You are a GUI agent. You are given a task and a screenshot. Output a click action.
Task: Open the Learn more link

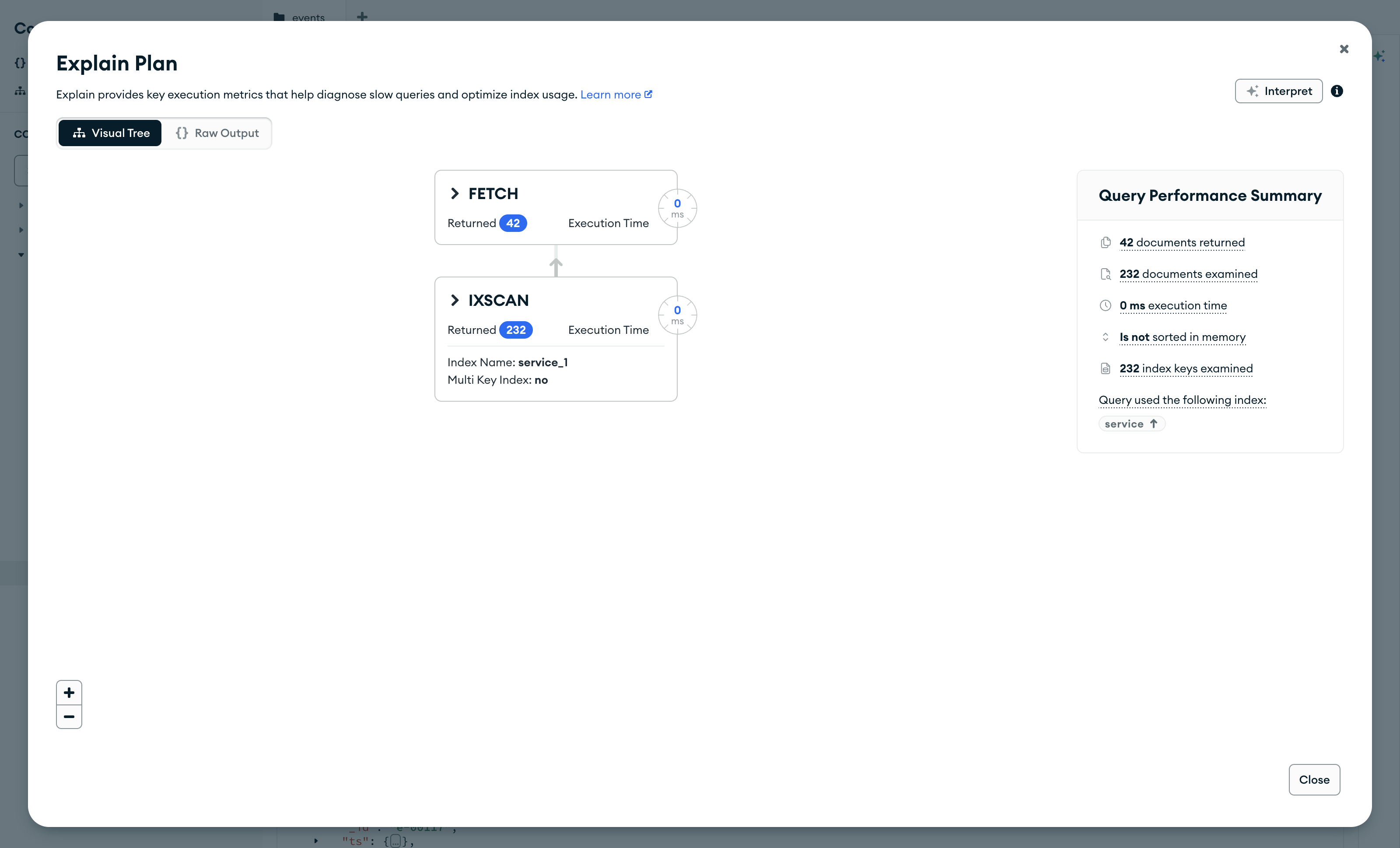[616, 95]
